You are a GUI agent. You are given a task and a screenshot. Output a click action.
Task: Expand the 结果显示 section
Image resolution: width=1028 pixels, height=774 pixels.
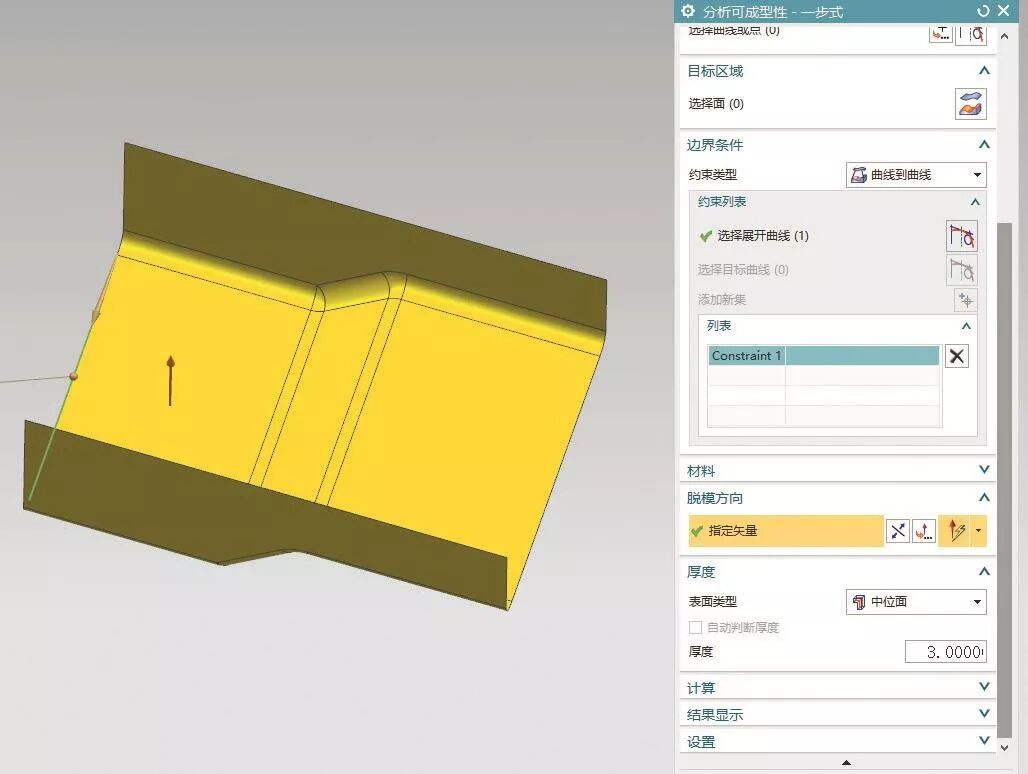point(984,714)
